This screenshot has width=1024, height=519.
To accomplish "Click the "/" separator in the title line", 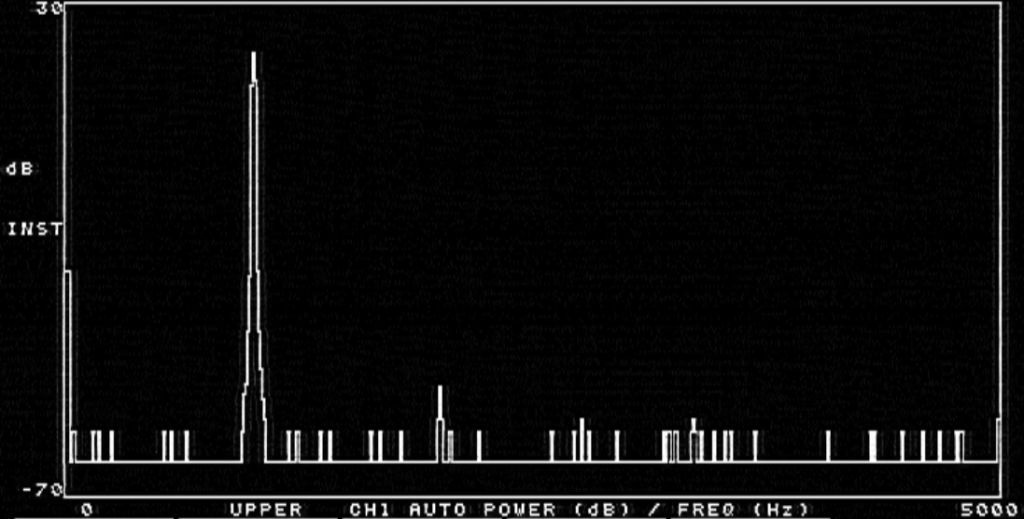I will 656,509.
